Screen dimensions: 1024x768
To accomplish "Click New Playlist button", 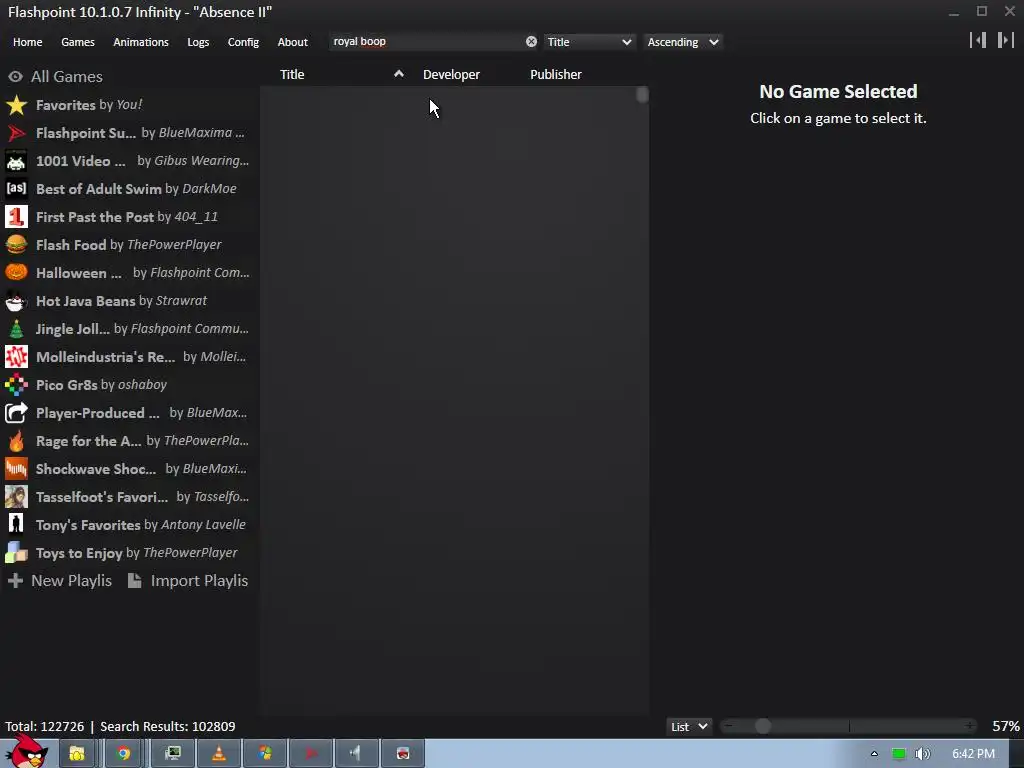I will pos(60,581).
